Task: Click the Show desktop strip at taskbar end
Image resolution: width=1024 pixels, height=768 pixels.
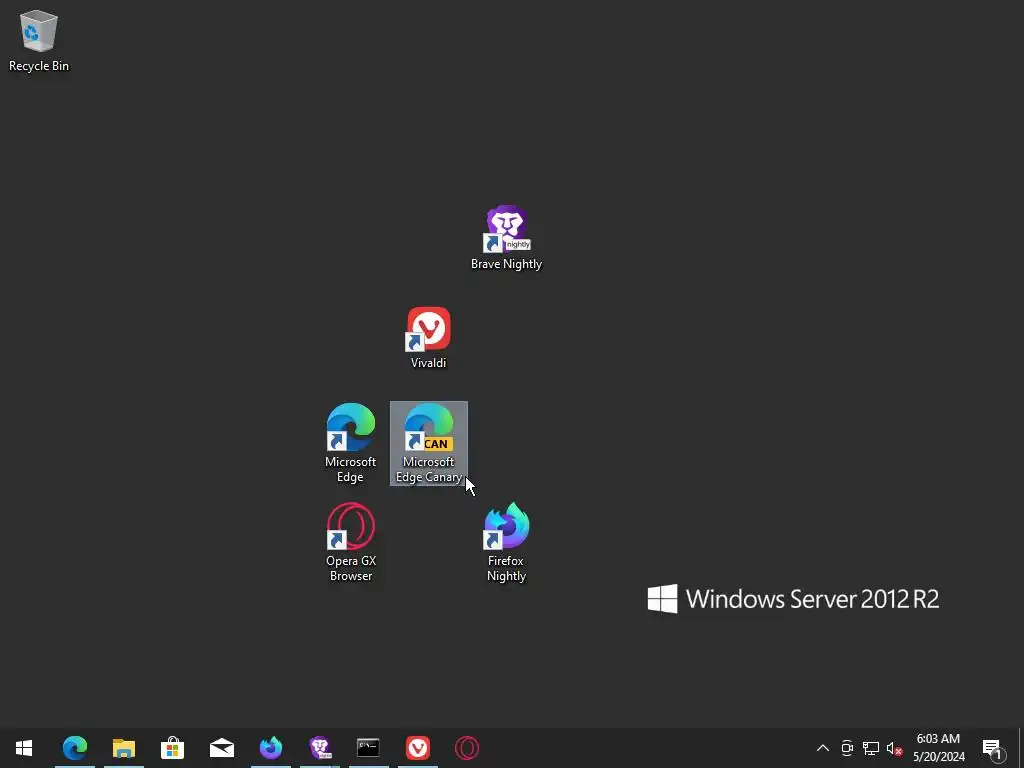Action: [1021, 748]
